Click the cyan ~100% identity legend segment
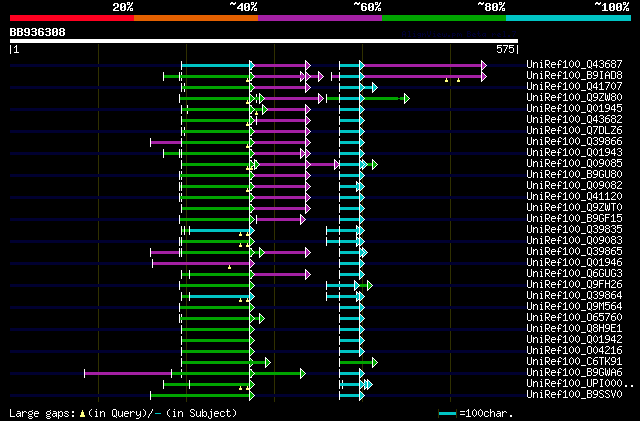The height and width of the screenshot is (421, 640). (x=569, y=18)
